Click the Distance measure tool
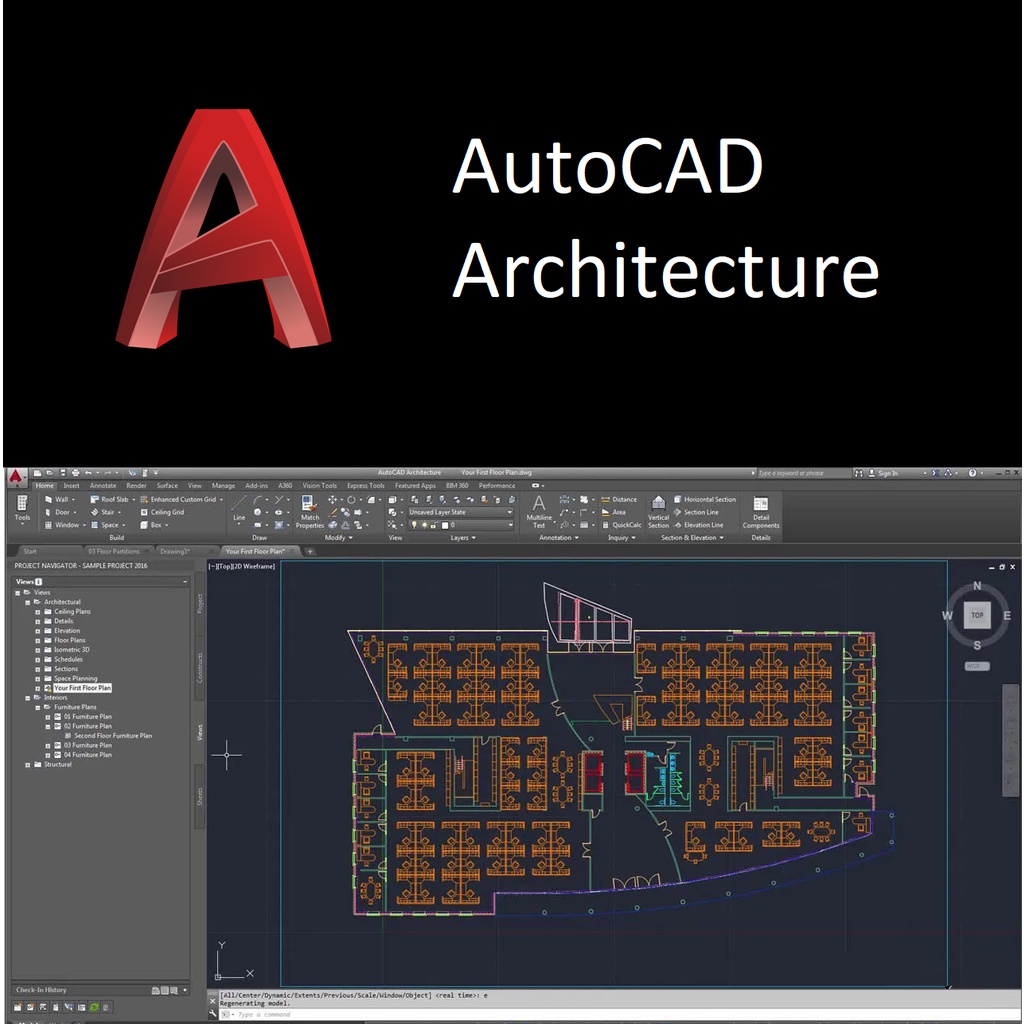The width and height of the screenshot is (1024, 1024). coord(623,499)
